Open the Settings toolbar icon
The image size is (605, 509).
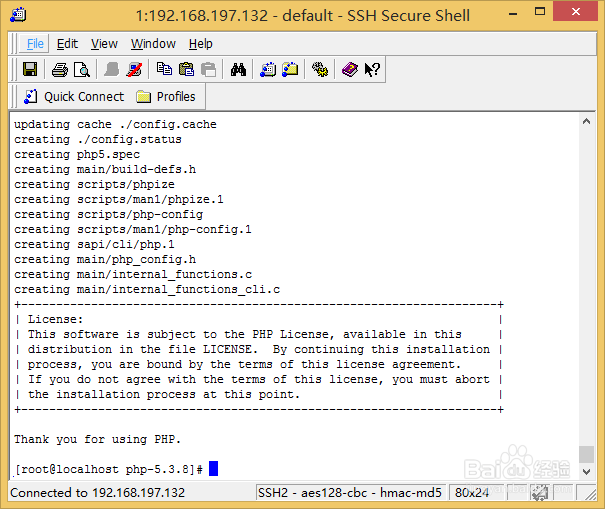[x=320, y=70]
